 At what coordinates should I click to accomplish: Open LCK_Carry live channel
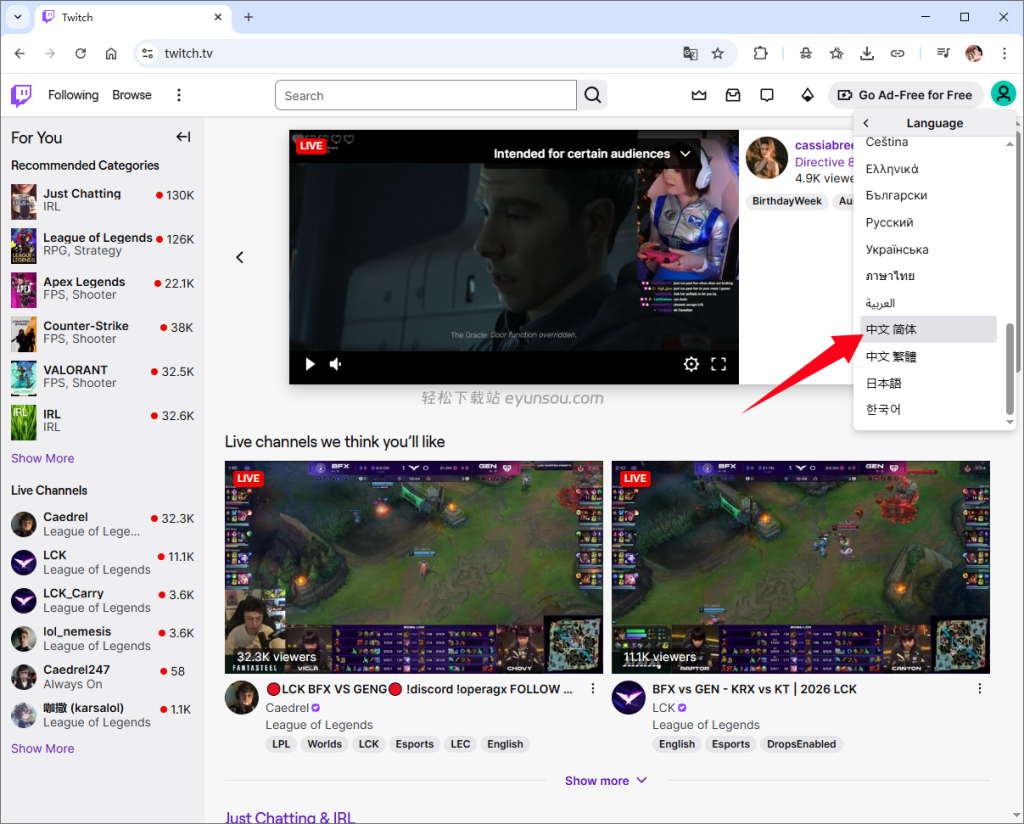(x=103, y=601)
